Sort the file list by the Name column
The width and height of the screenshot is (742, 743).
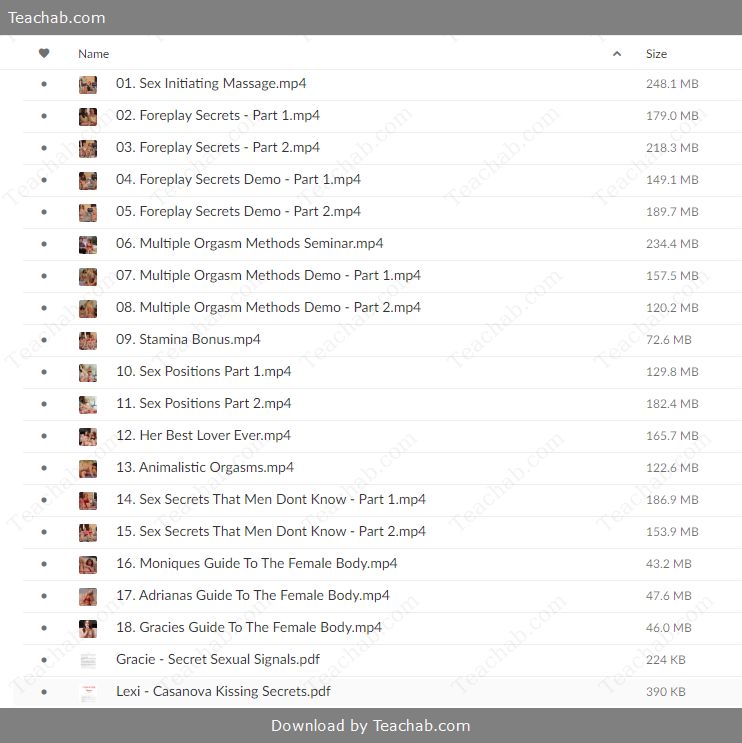(94, 54)
